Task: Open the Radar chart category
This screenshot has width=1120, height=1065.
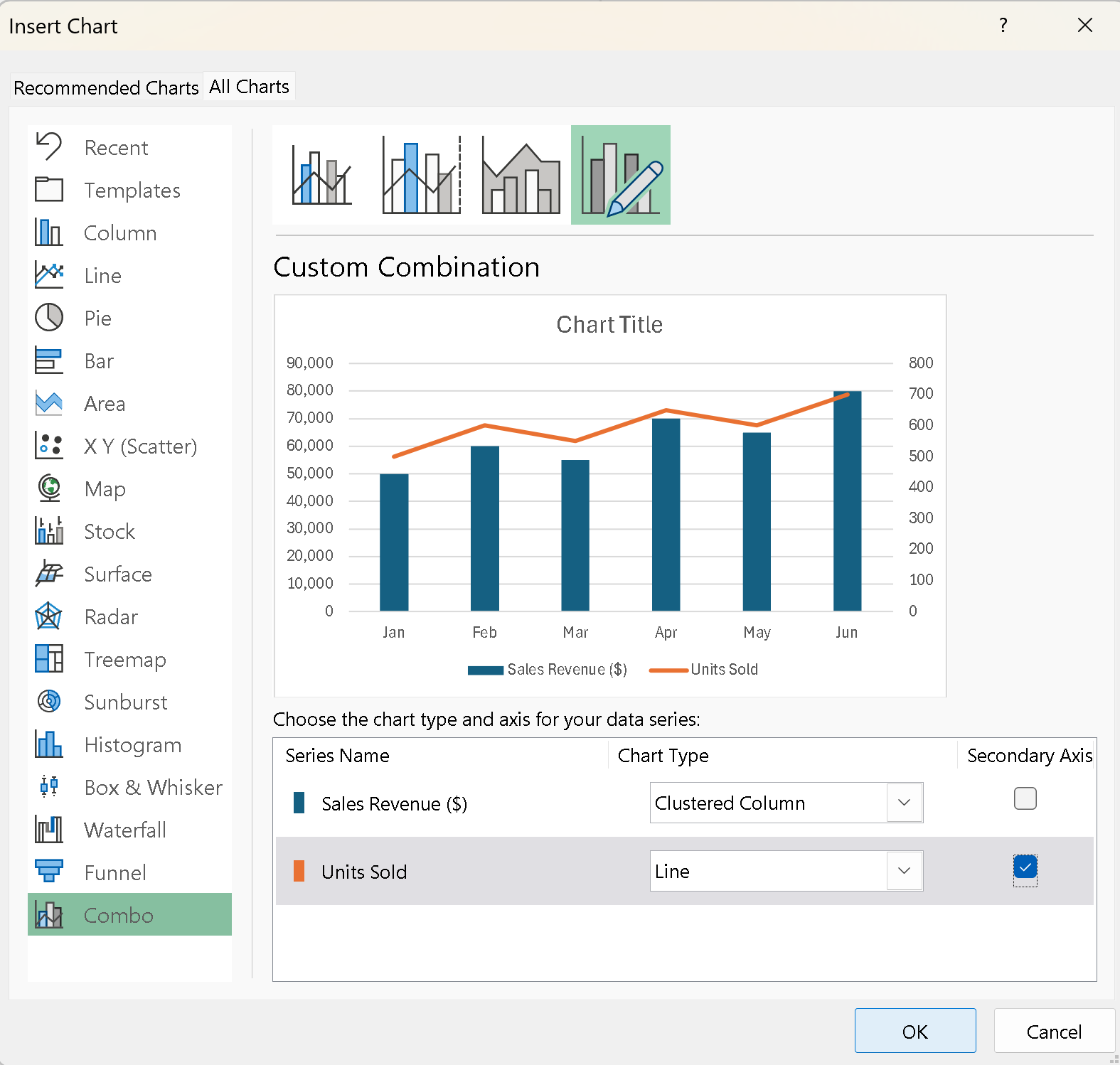Action: point(110,617)
